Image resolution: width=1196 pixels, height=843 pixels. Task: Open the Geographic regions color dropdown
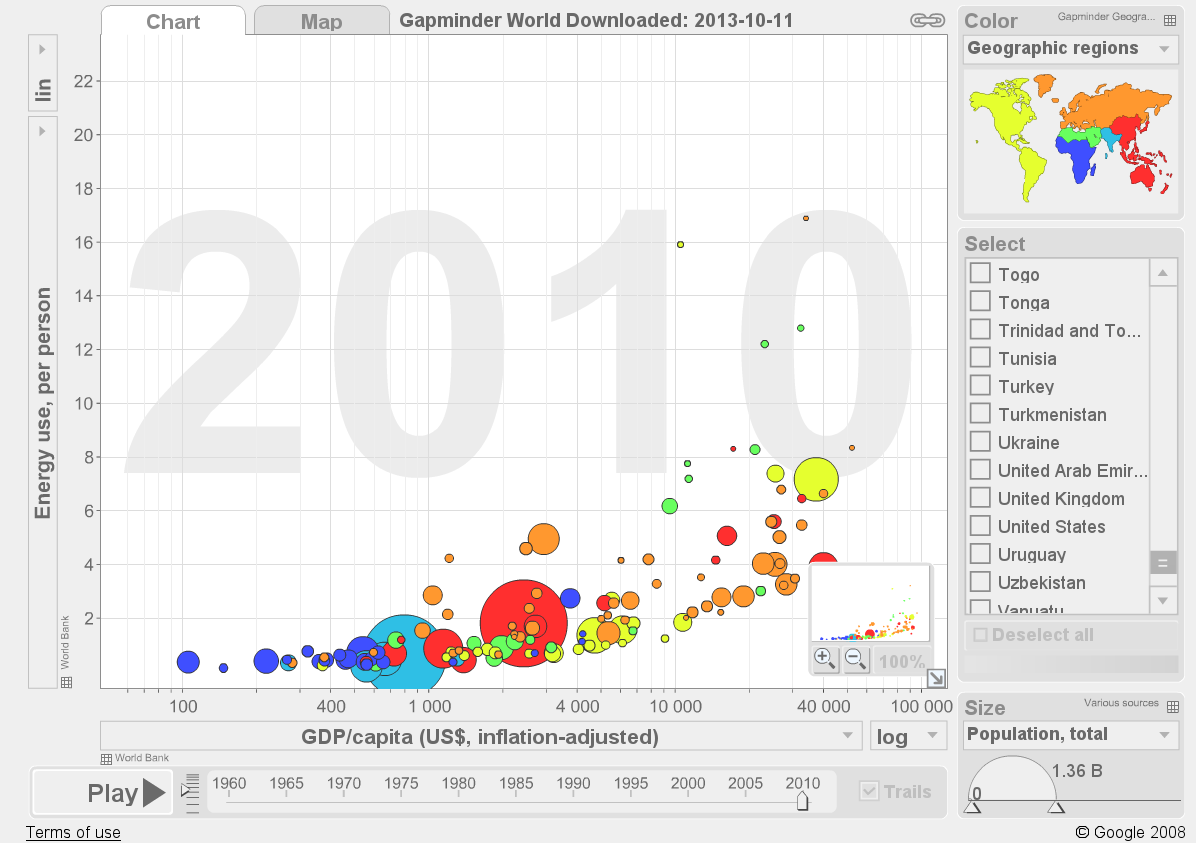tap(1070, 49)
